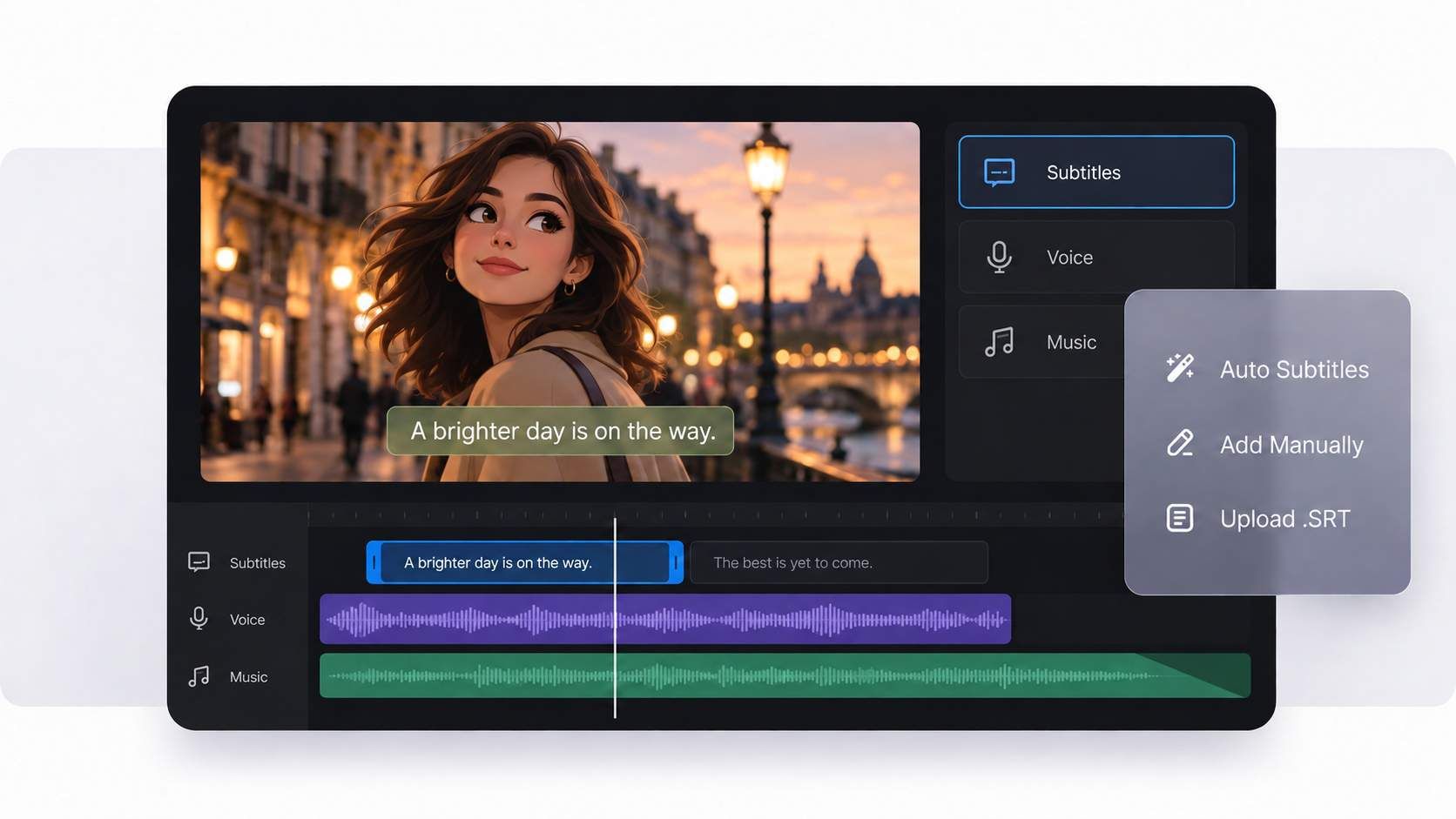Click the video preview of the woman
Image resolution: width=1456 pixels, height=819 pixels.
pyautogui.click(x=560, y=301)
